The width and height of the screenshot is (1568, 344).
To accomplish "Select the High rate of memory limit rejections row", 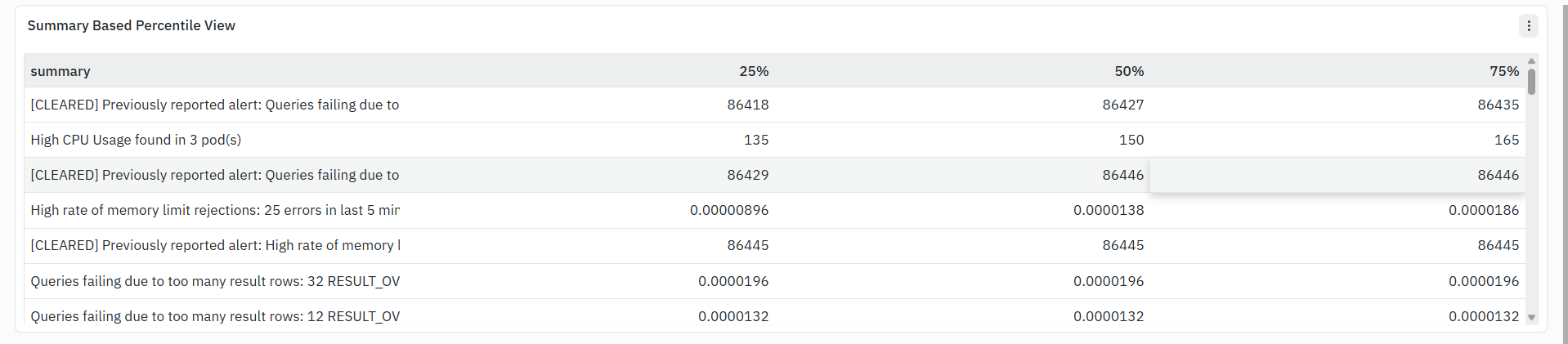I will pyautogui.click(x=775, y=210).
